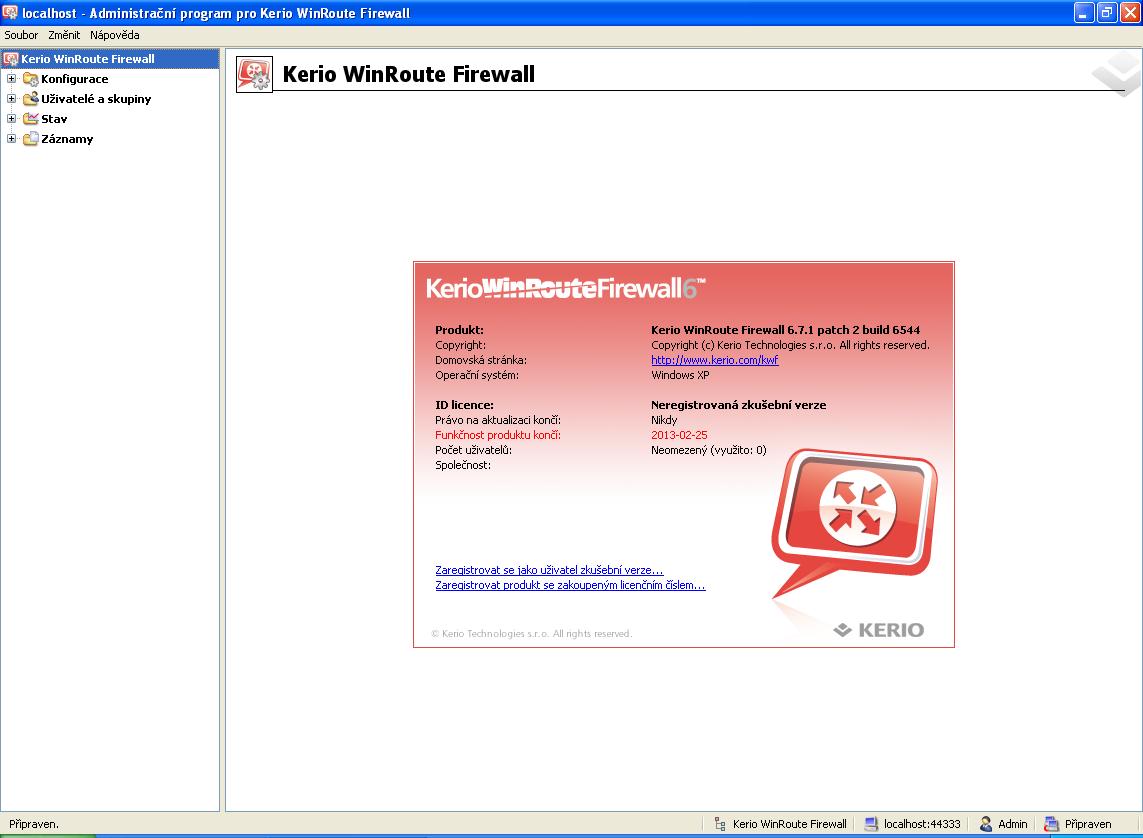Click the Funkčnost produktu končí label

(498, 435)
